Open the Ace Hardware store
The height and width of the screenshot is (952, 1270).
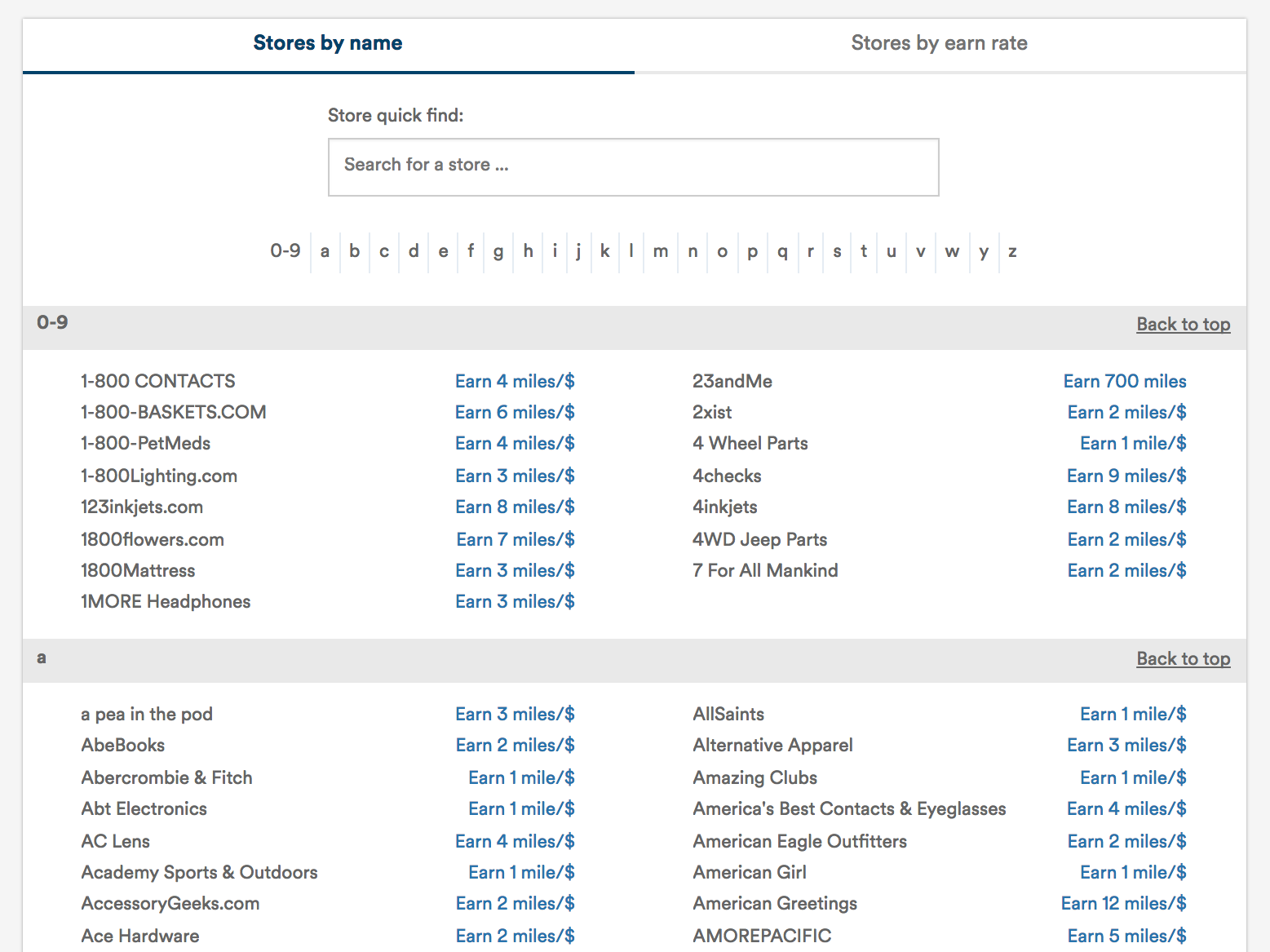click(140, 936)
